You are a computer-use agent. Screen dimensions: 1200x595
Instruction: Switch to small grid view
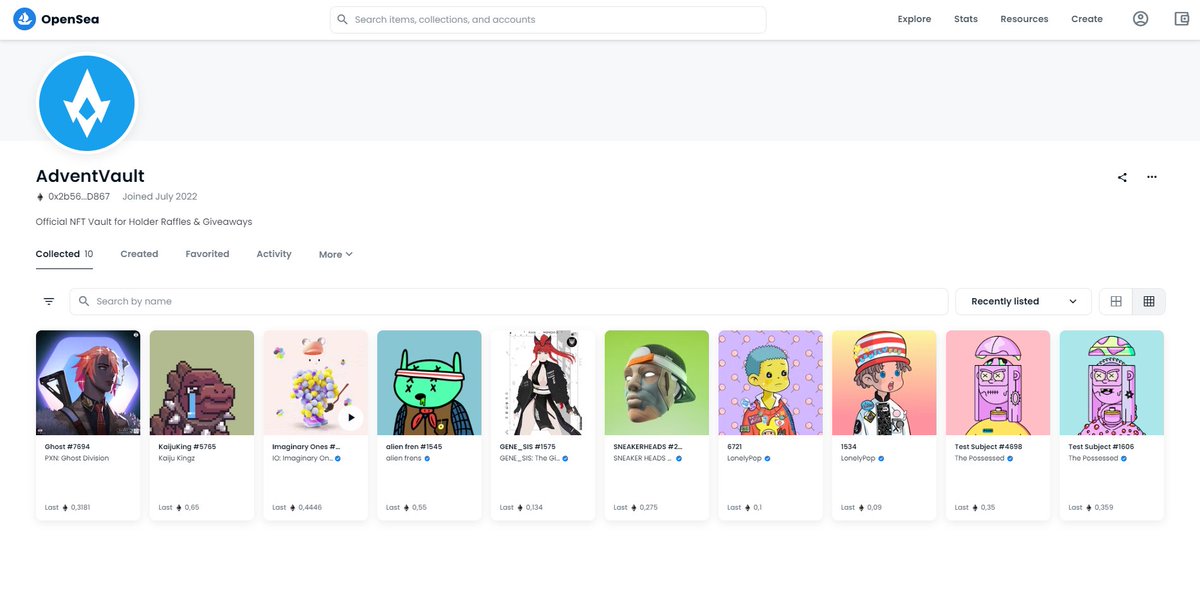[1149, 301]
